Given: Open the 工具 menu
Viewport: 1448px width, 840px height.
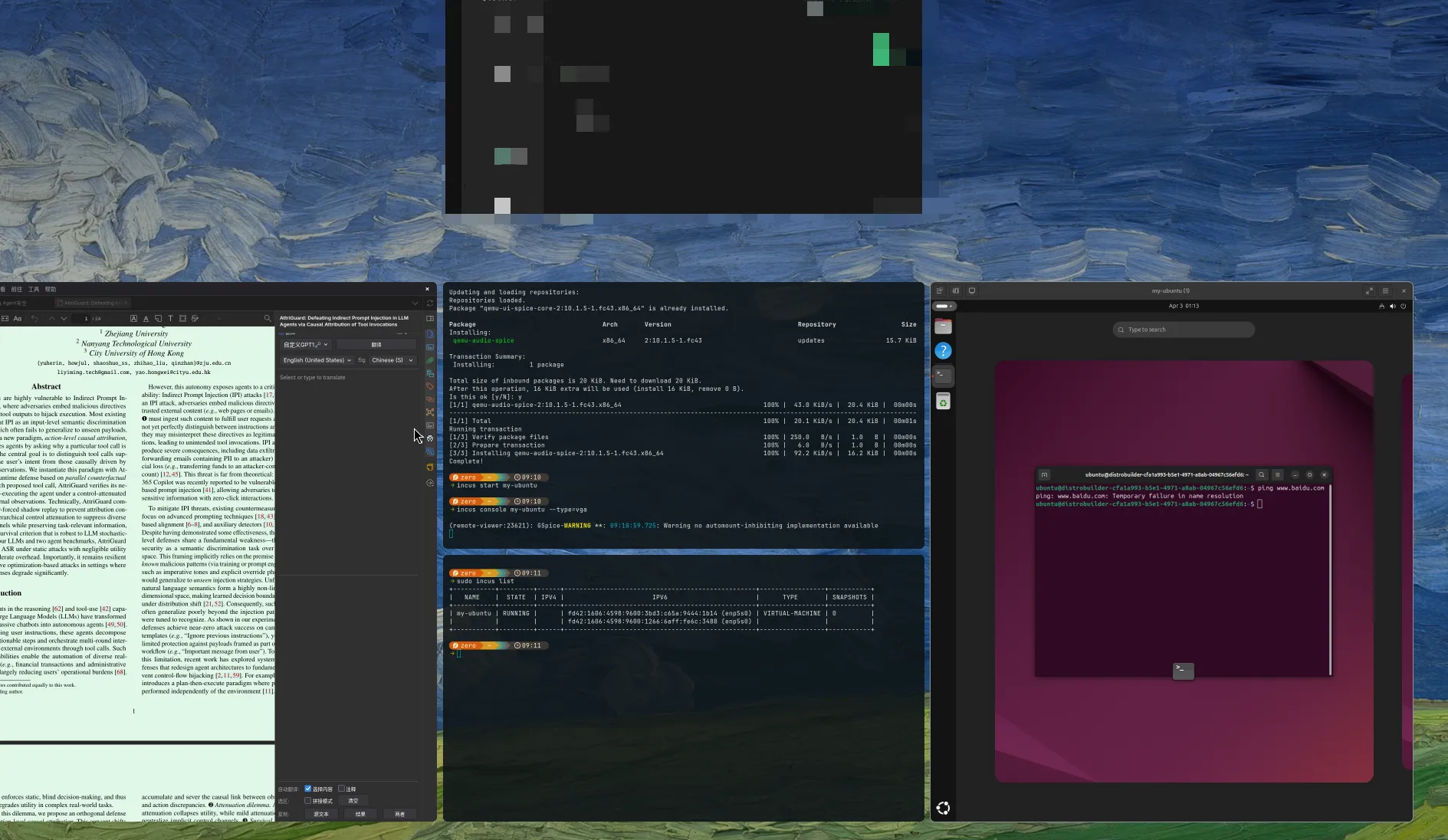Looking at the screenshot, I should 34,290.
